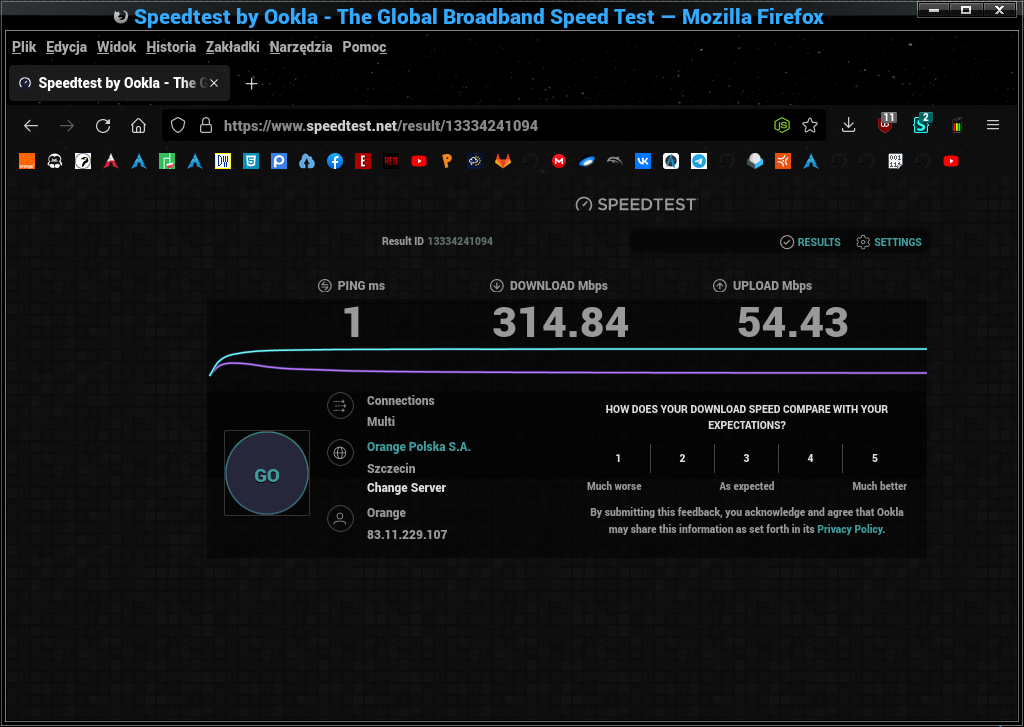Viewport: 1024px width, 727px height.
Task: Show site security info via padlock
Action: coord(206,125)
